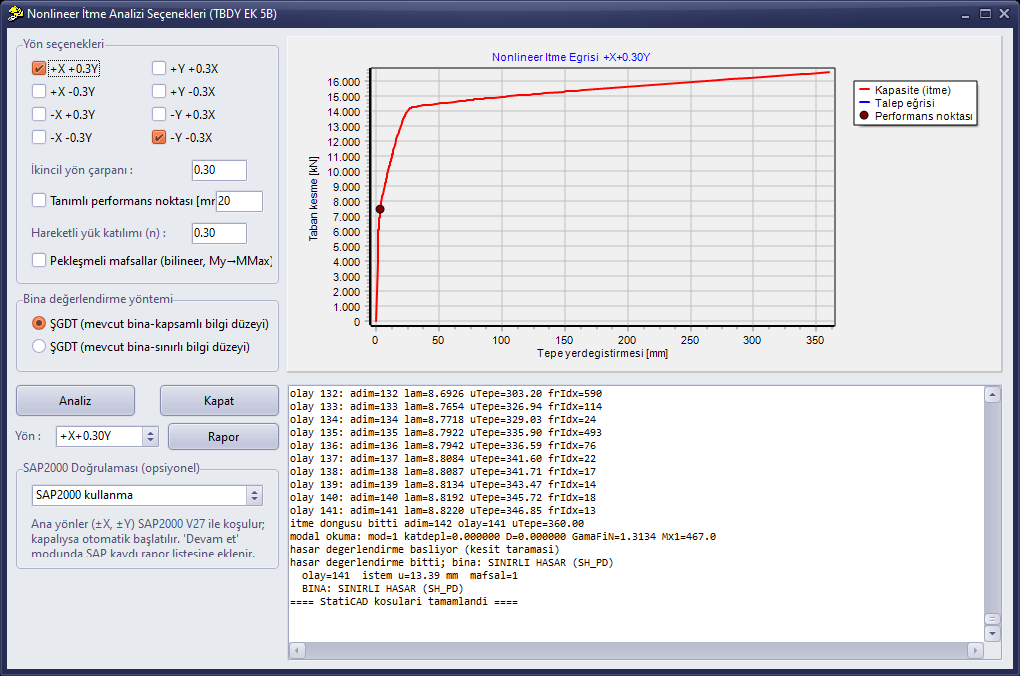Check the -X -0.3Y direction box

pyautogui.click(x=39, y=137)
